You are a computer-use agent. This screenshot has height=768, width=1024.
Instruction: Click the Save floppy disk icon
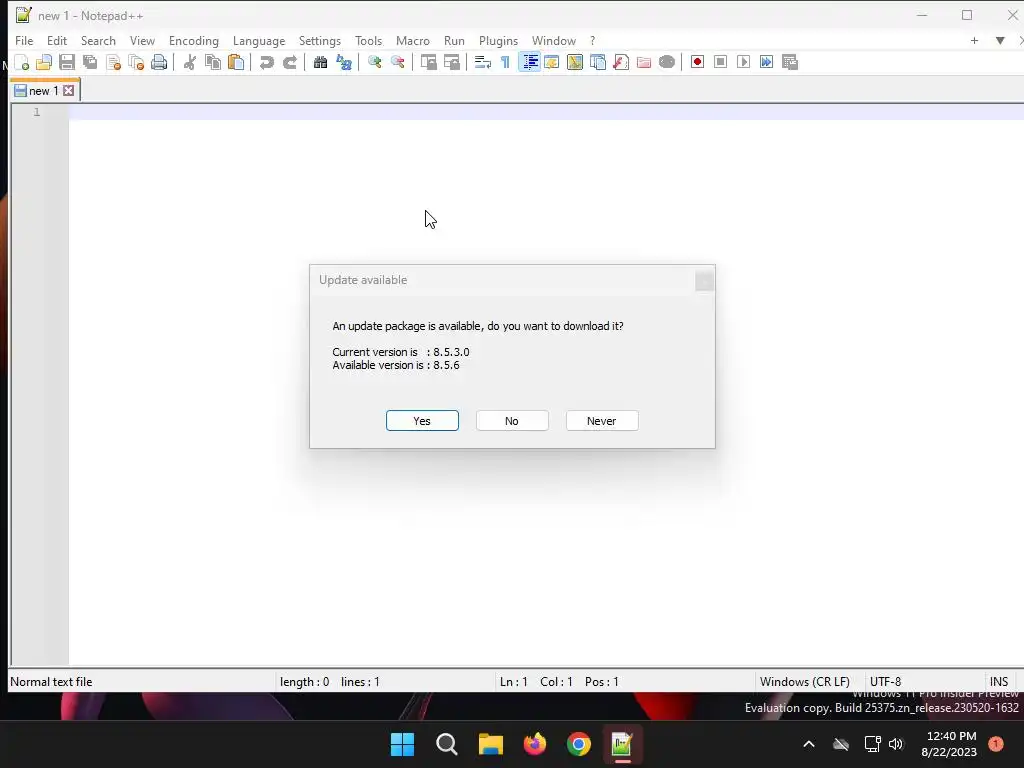[67, 62]
